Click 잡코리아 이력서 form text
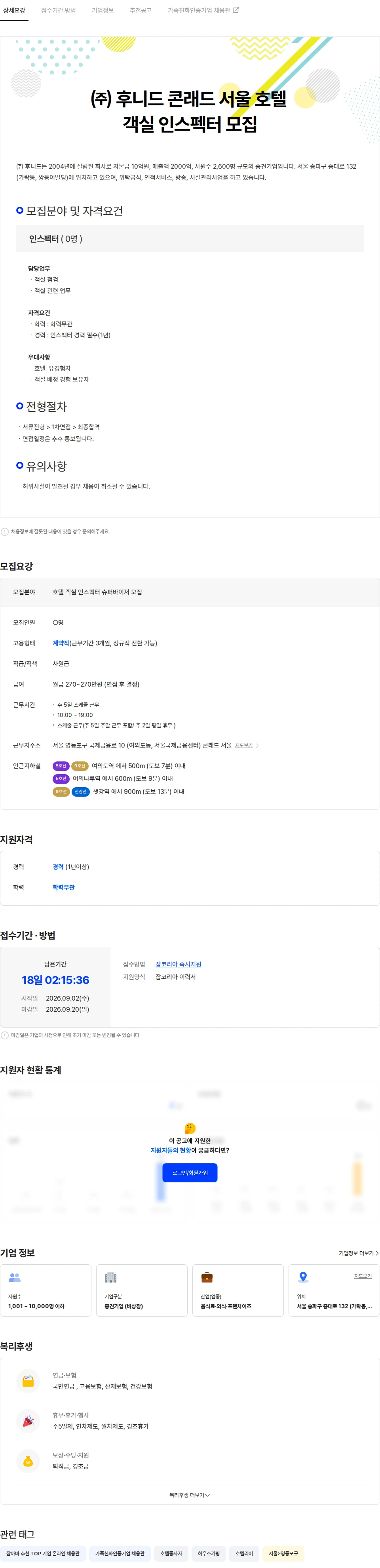This screenshot has height=1568, width=380. (175, 977)
